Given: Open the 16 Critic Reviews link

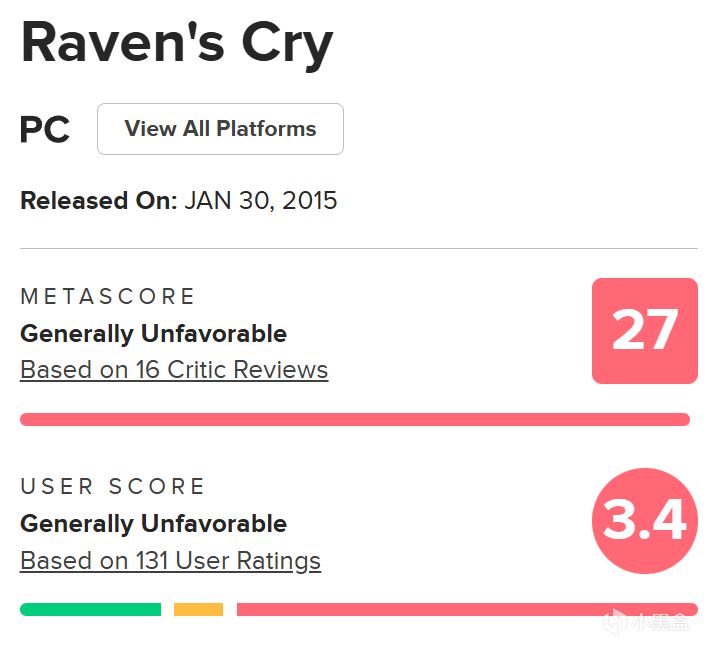Looking at the screenshot, I should 174,370.
